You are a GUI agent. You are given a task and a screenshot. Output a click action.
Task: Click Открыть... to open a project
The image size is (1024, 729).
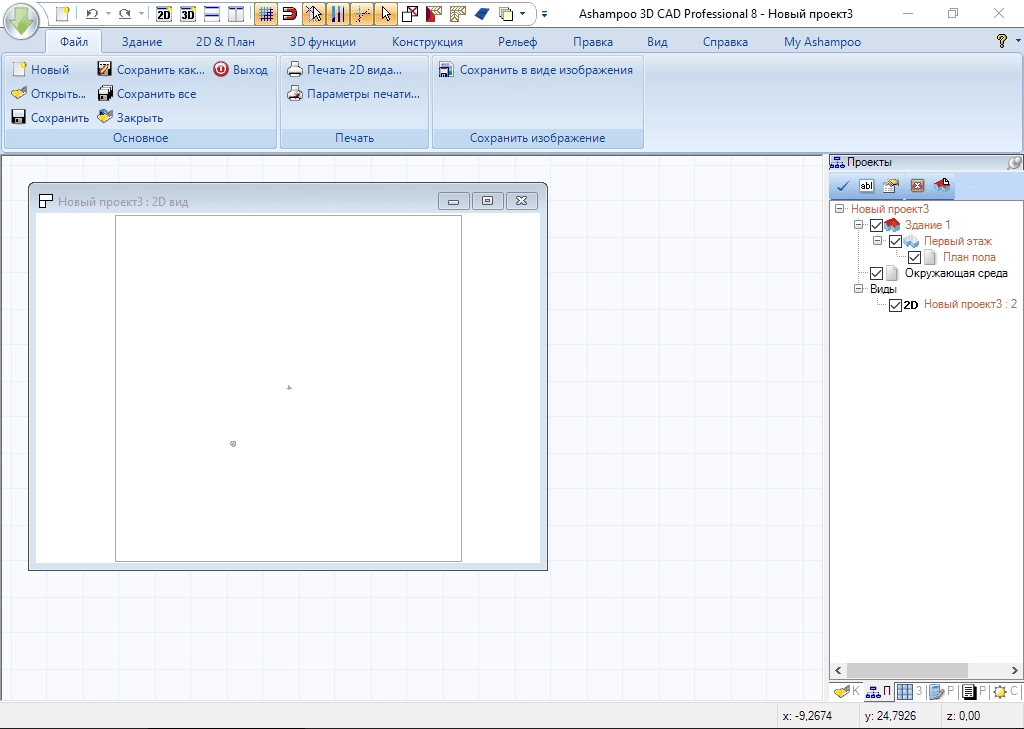(49, 94)
